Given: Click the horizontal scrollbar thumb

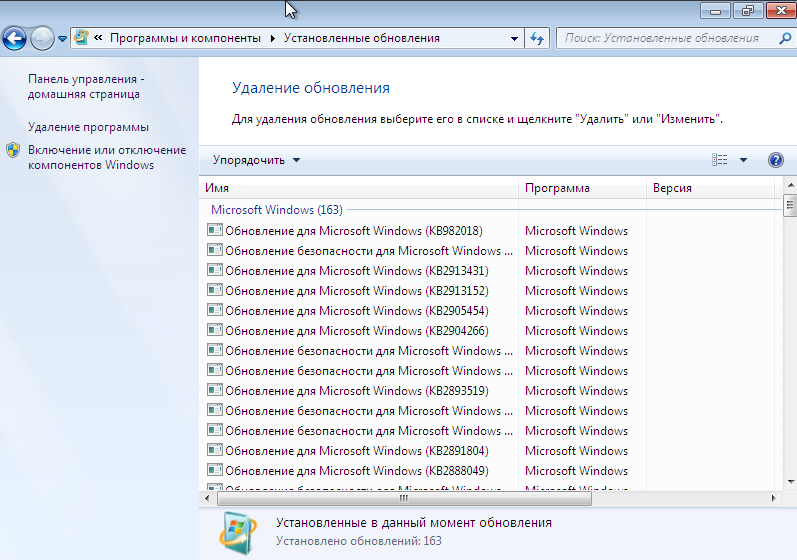Looking at the screenshot, I should coord(404,499).
